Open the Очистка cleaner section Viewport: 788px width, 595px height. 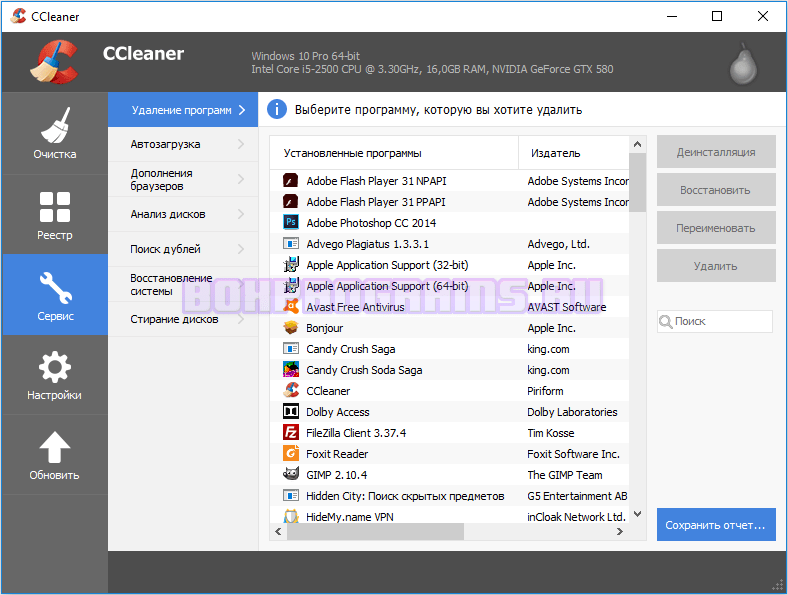(54, 134)
